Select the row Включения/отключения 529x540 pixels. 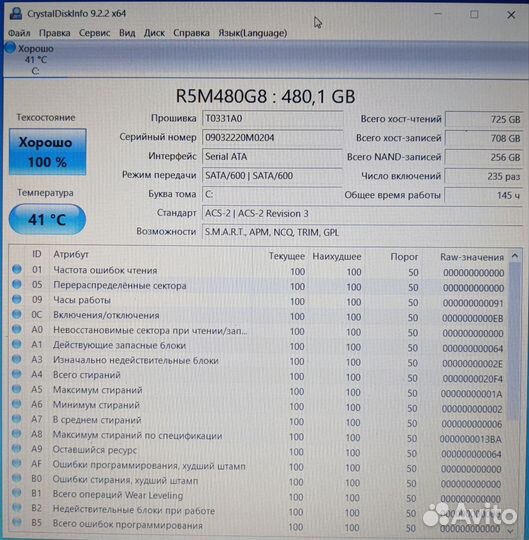pyautogui.click(x=258, y=316)
